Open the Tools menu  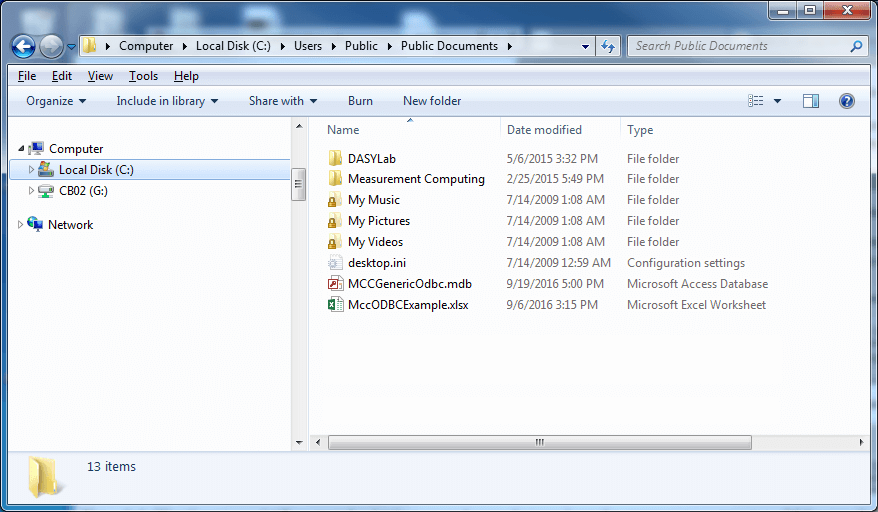point(143,76)
